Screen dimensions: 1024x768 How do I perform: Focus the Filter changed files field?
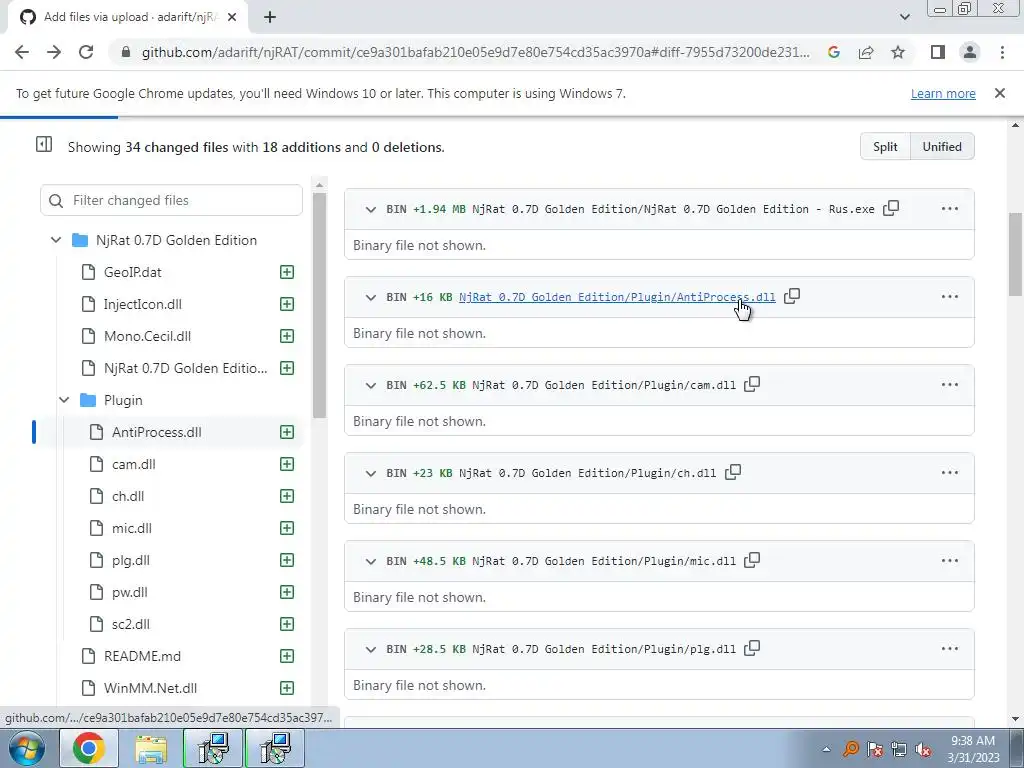click(171, 200)
